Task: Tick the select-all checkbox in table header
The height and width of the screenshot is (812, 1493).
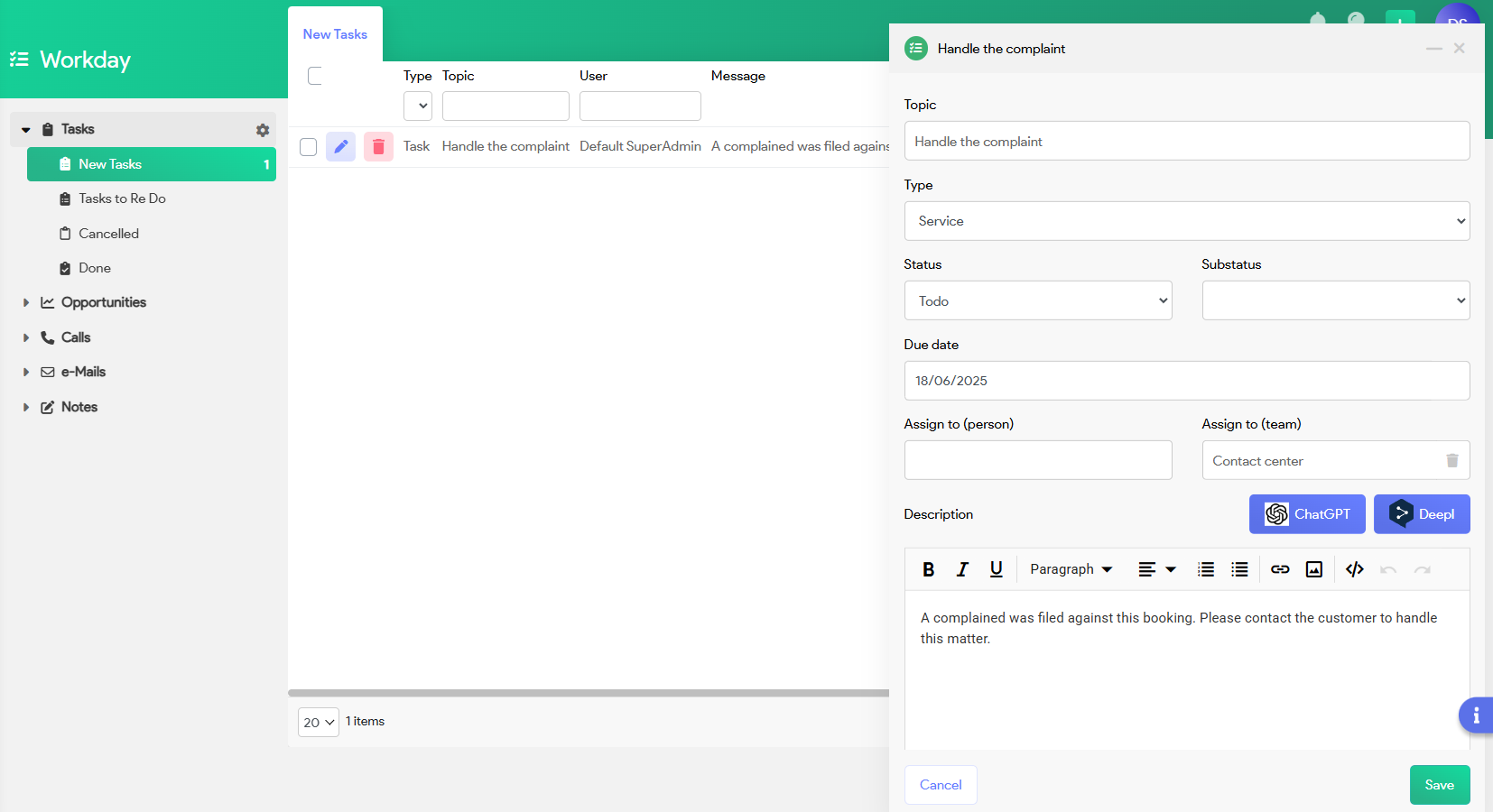Action: pos(315,76)
